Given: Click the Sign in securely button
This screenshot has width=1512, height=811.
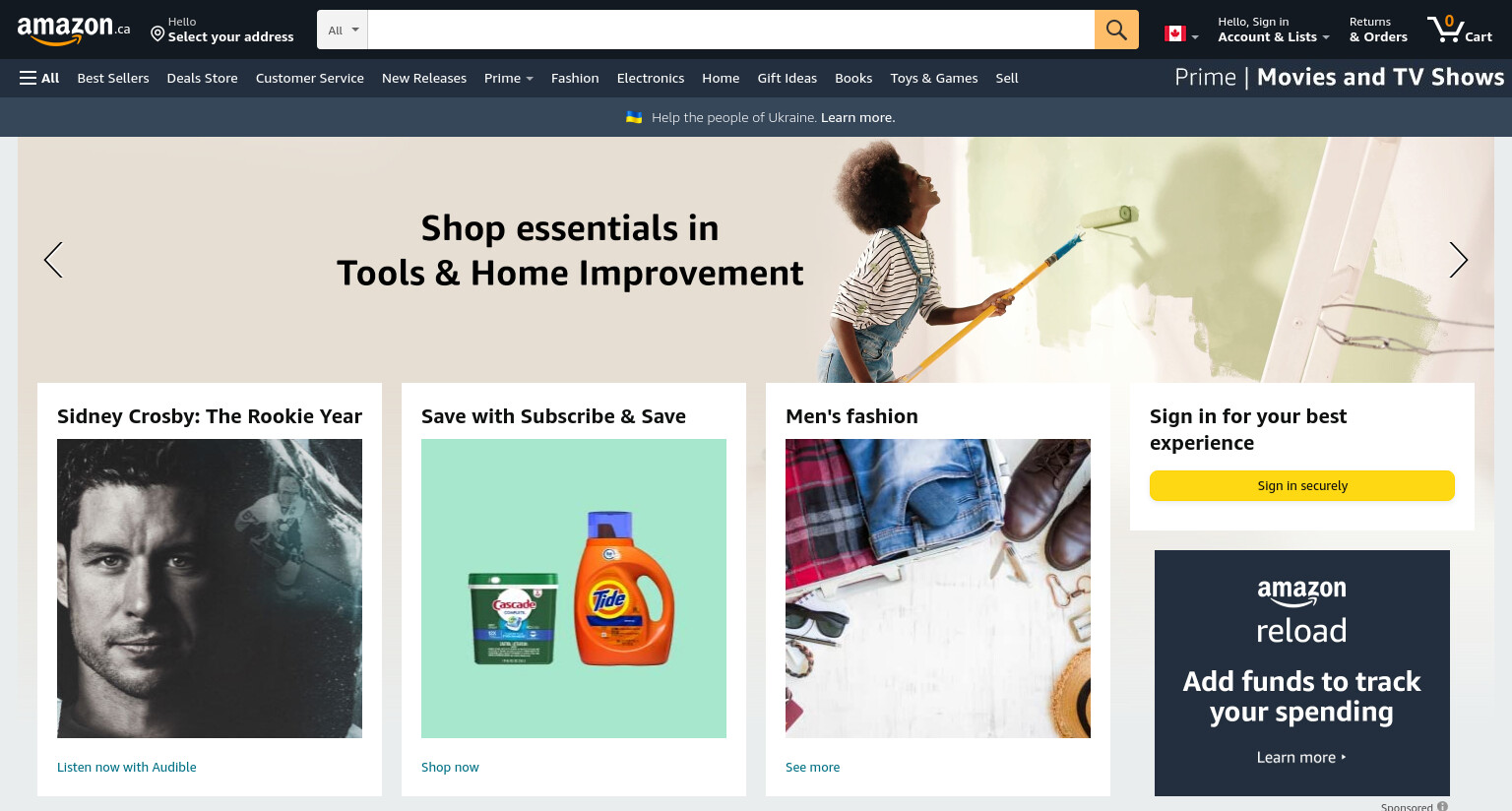Looking at the screenshot, I should coord(1302,485).
